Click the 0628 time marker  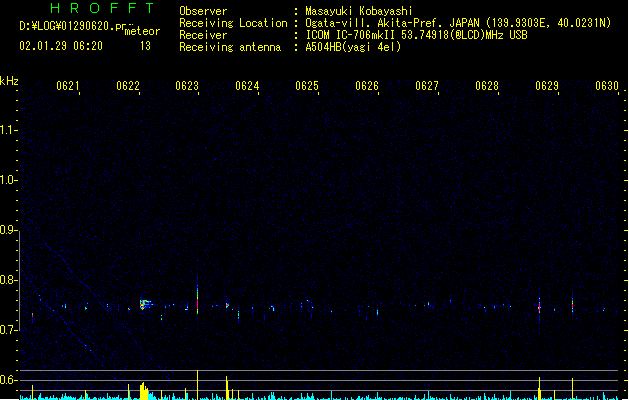pyautogui.click(x=487, y=86)
